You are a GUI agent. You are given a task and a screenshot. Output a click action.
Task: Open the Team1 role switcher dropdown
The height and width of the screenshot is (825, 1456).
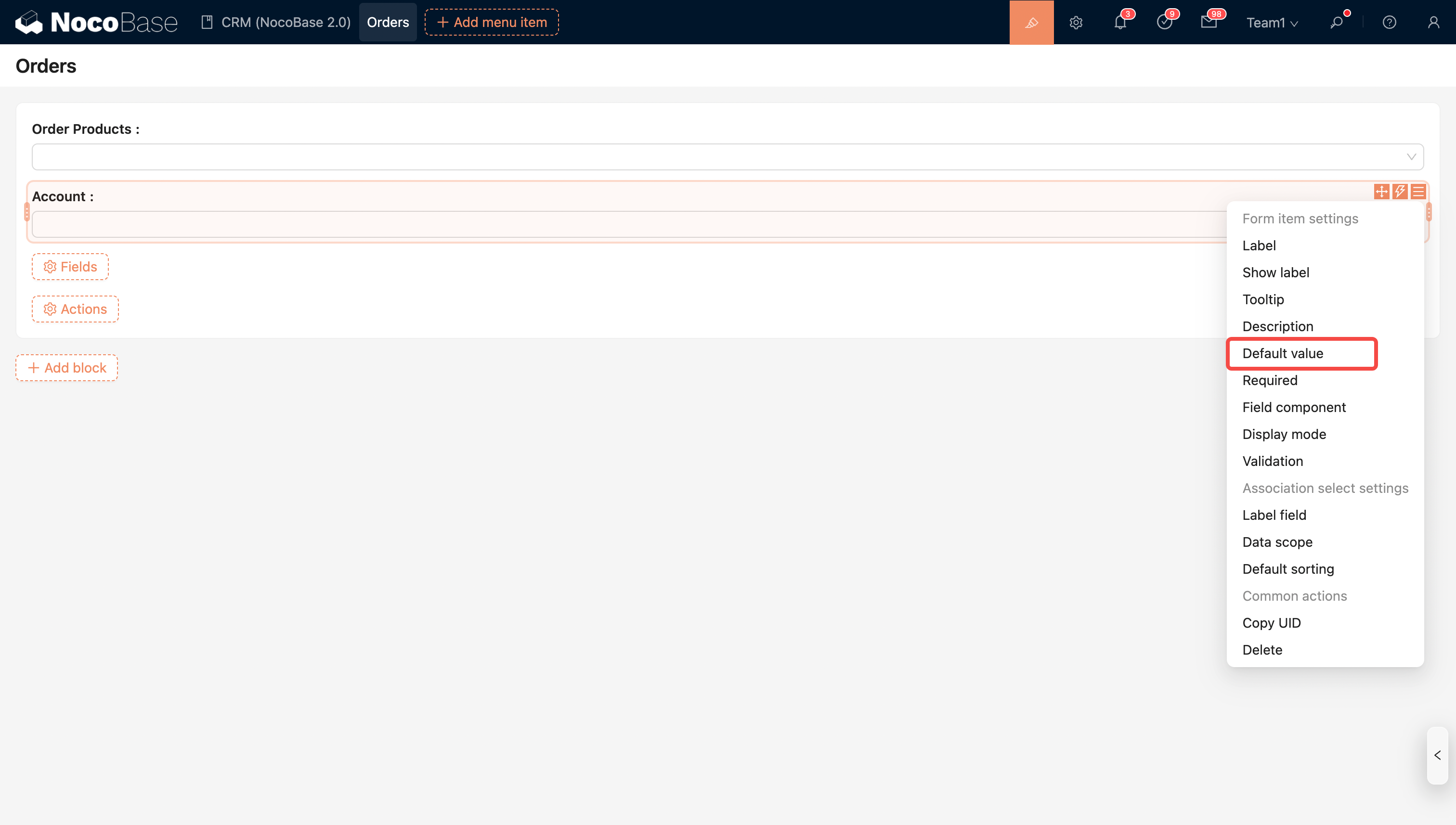coord(1272,22)
